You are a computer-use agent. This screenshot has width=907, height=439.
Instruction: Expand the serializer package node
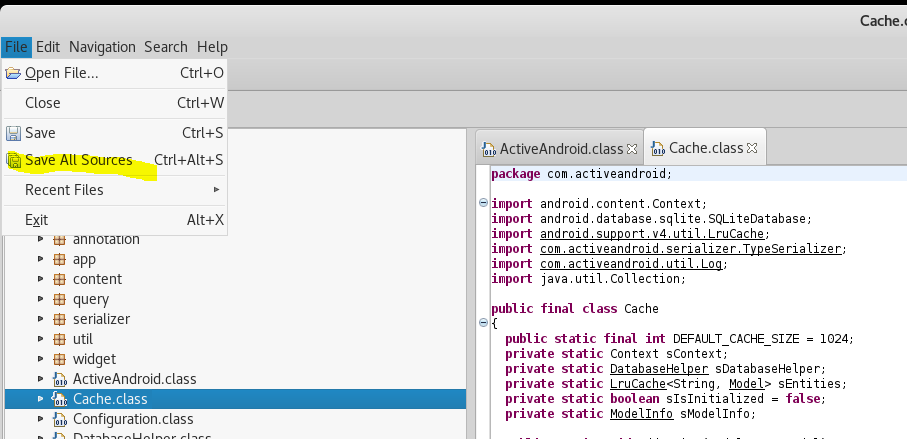point(41,319)
